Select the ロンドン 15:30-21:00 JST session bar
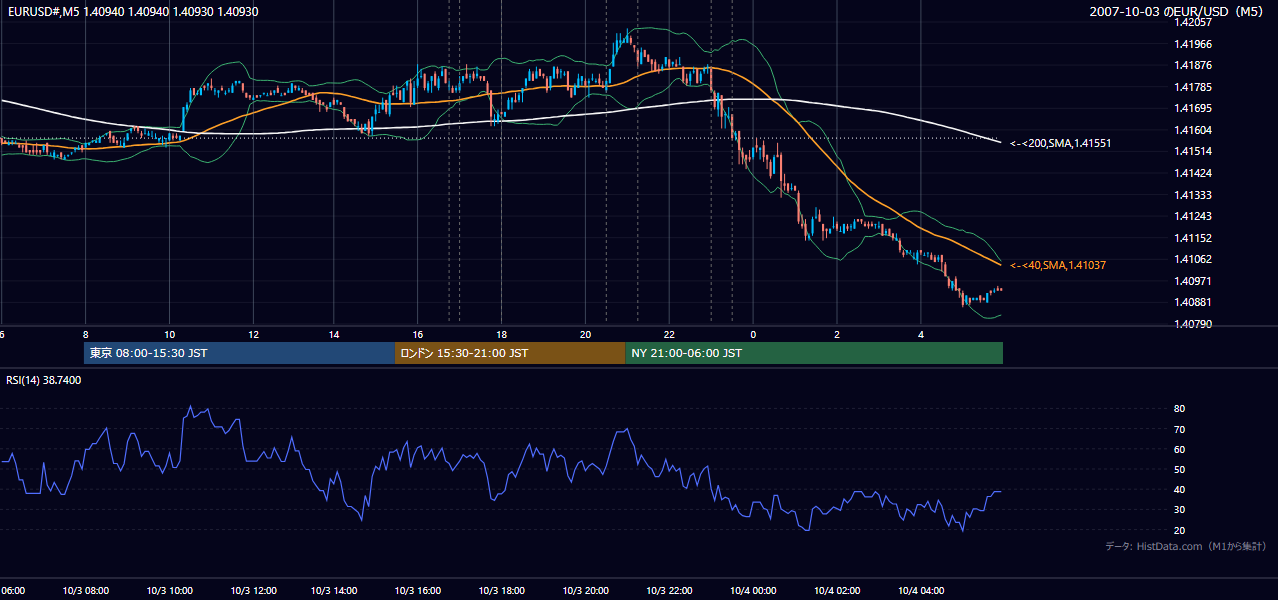Viewport: 1278px width, 600px height. (x=510, y=353)
